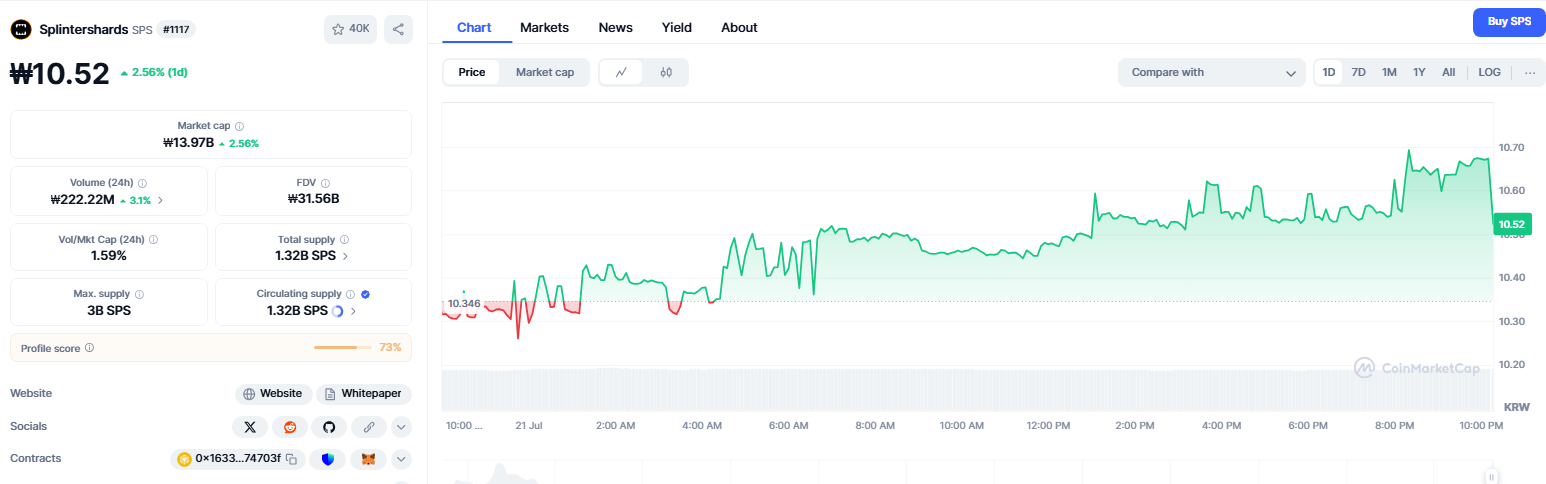Open the Chart tab
The image size is (1546, 484).
coord(474,27)
